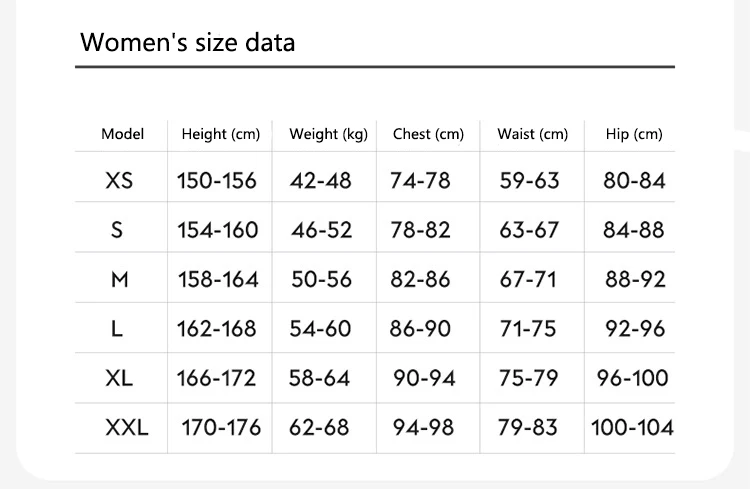Select the 170-176 height cell
The image size is (750, 489).
pyautogui.click(x=221, y=428)
